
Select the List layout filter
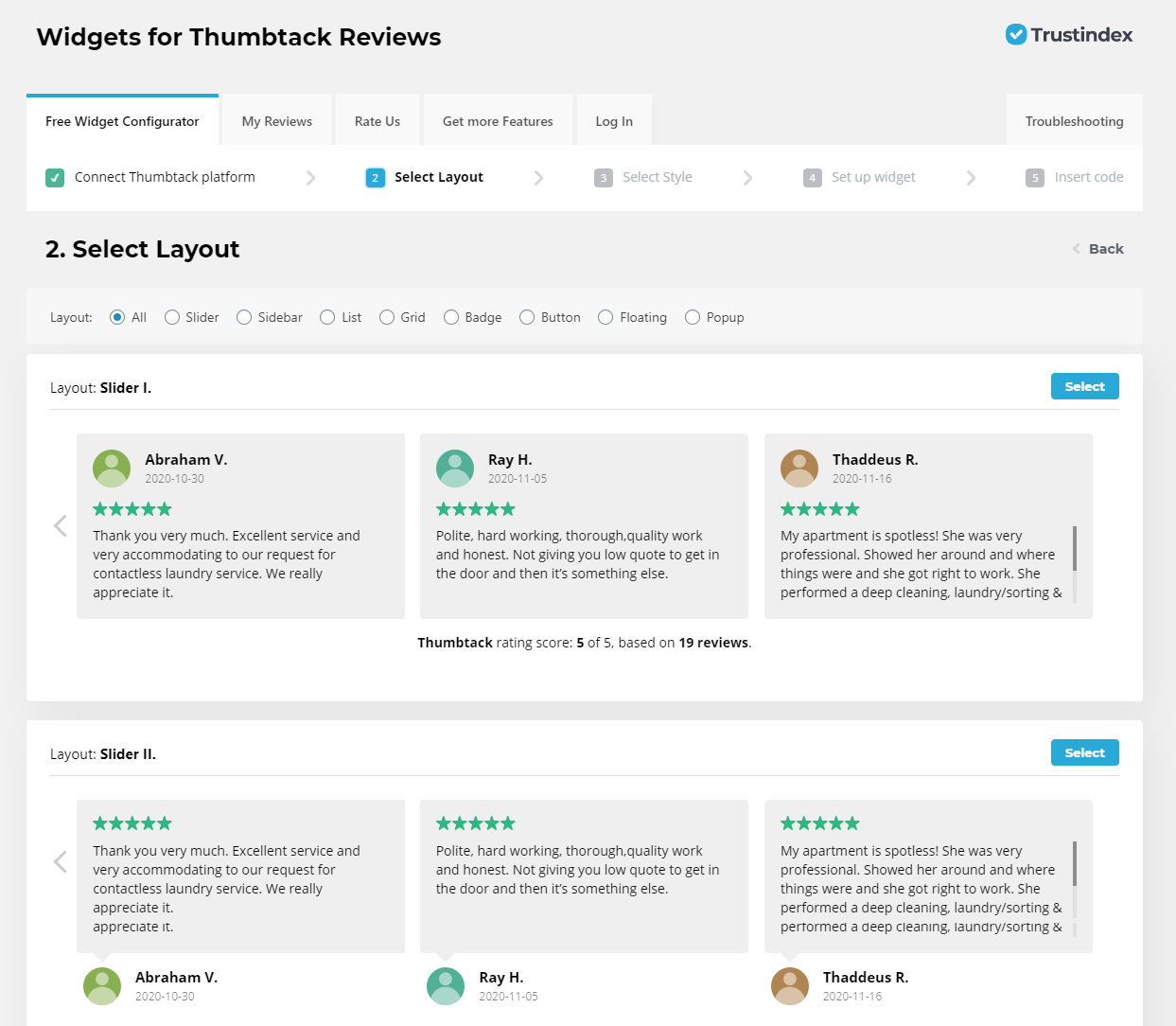pos(327,317)
